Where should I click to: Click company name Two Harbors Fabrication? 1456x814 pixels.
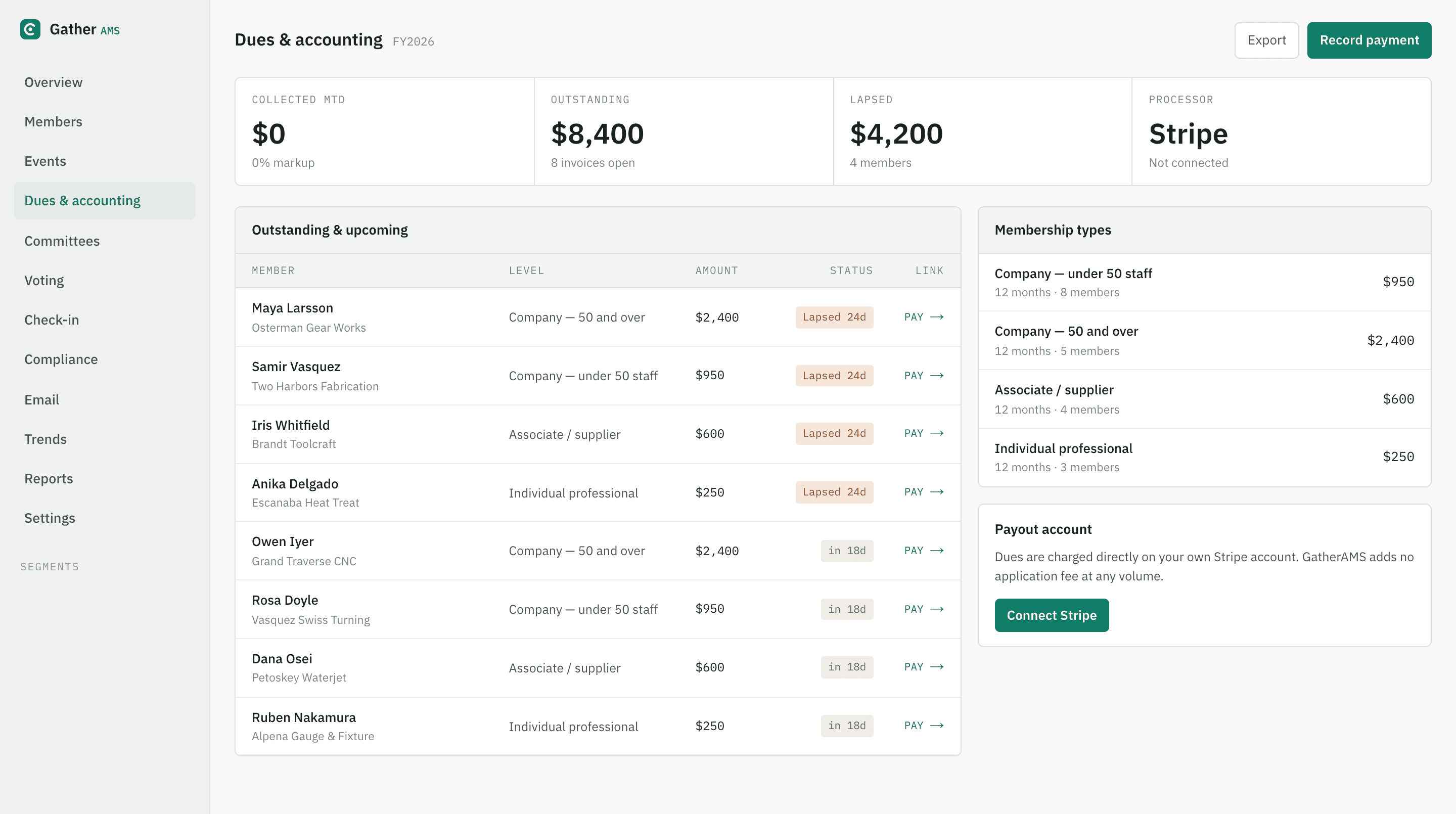pos(315,387)
